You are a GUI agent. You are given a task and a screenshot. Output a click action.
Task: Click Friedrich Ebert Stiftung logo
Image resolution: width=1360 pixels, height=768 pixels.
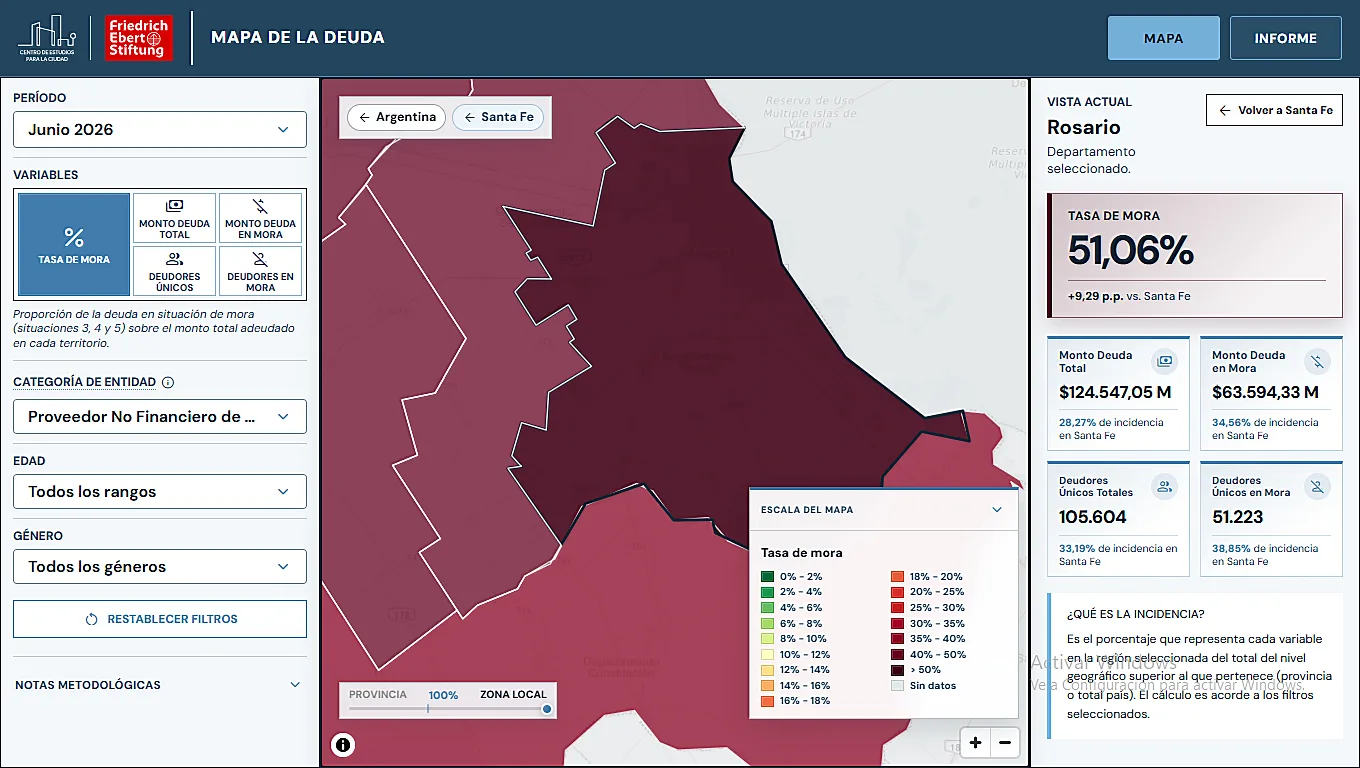tap(138, 38)
